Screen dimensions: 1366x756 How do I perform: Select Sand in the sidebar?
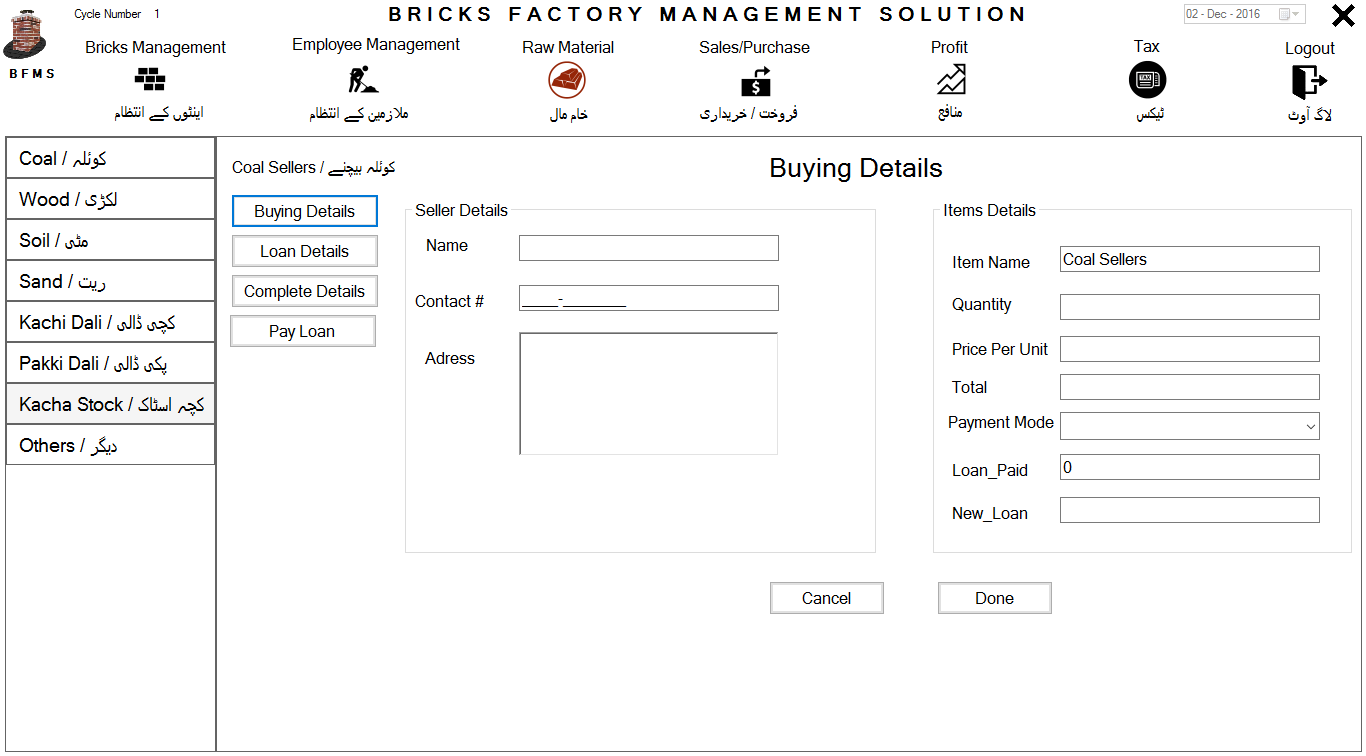pyautogui.click(x=111, y=281)
